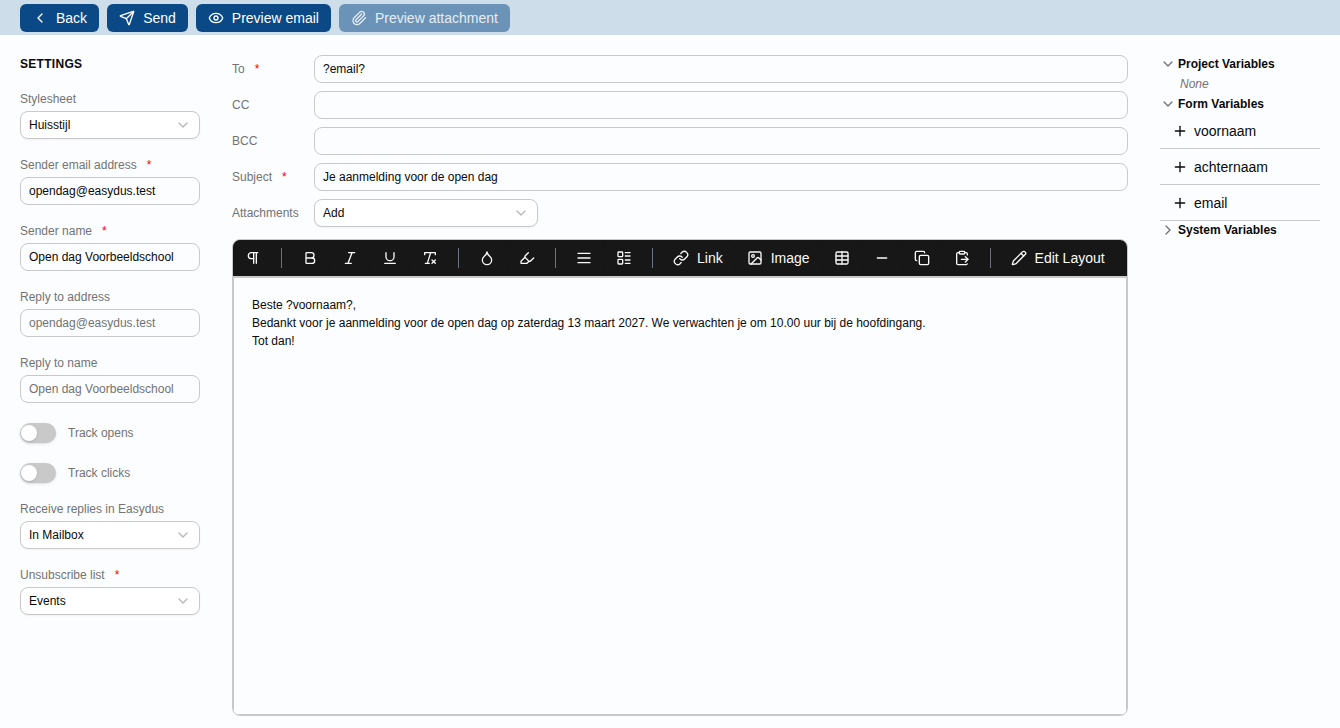This screenshot has height=728, width=1340.
Task: Click the Sender email address field
Action: [110, 191]
